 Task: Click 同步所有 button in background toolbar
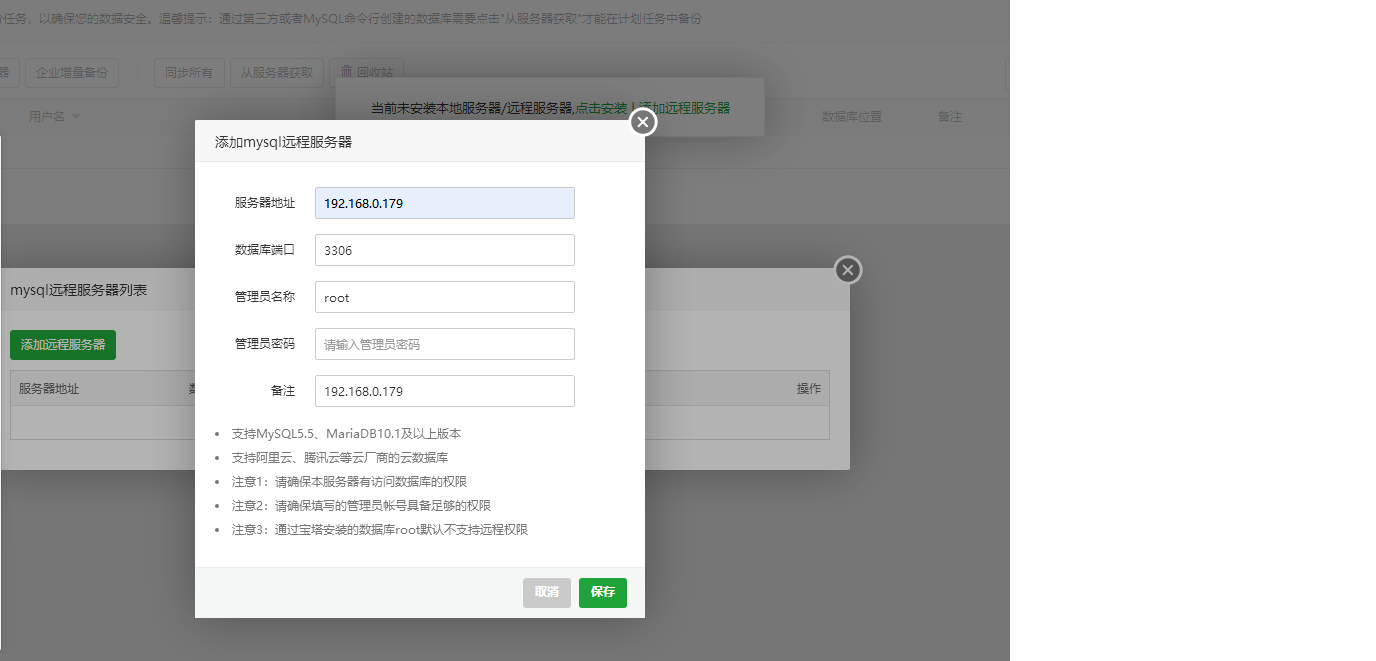click(189, 72)
